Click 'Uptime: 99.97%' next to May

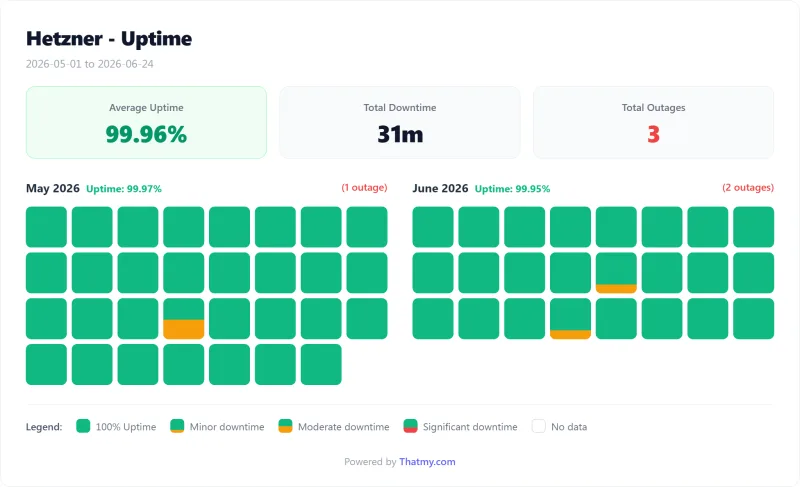point(124,189)
